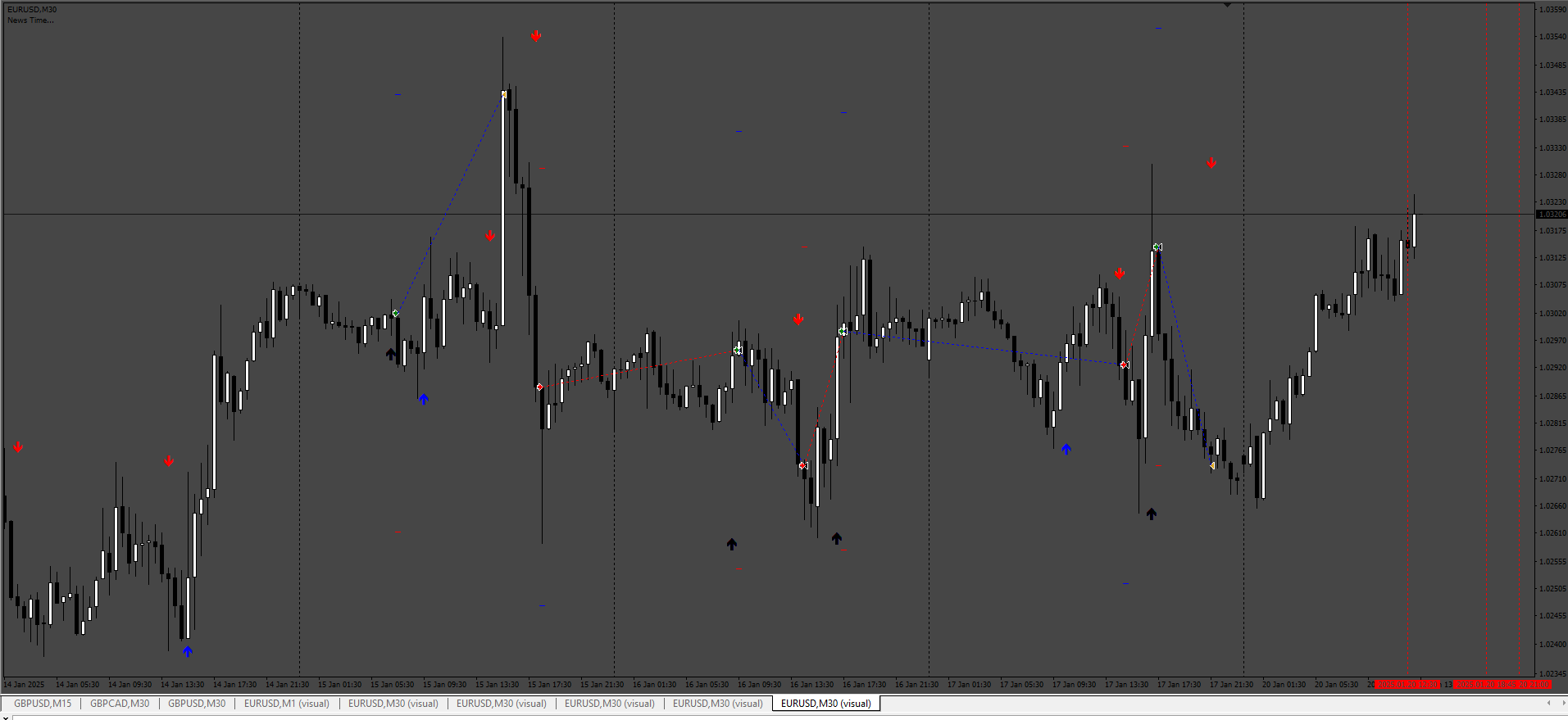This screenshot has height=720, width=1568.
Task: Click the 15 Jan 13:30 time axis label
Action: pyautogui.click(x=497, y=684)
